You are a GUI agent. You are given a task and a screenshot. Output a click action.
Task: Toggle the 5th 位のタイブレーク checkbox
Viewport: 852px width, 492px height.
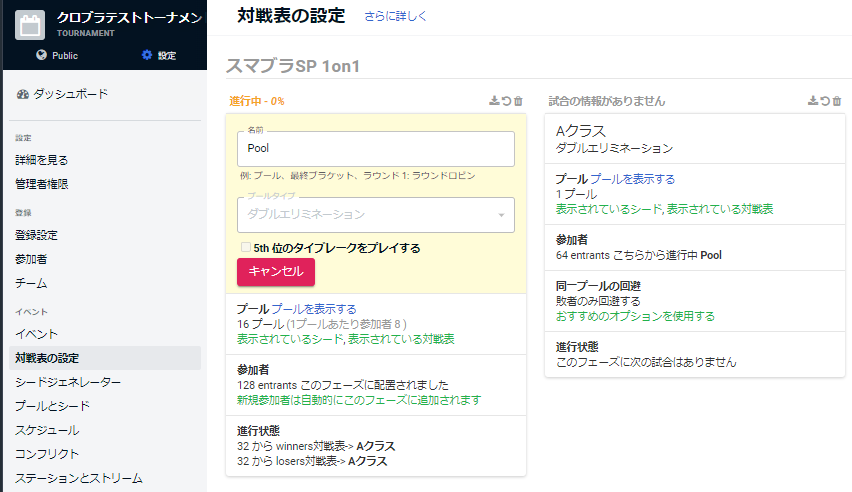pyautogui.click(x=246, y=247)
